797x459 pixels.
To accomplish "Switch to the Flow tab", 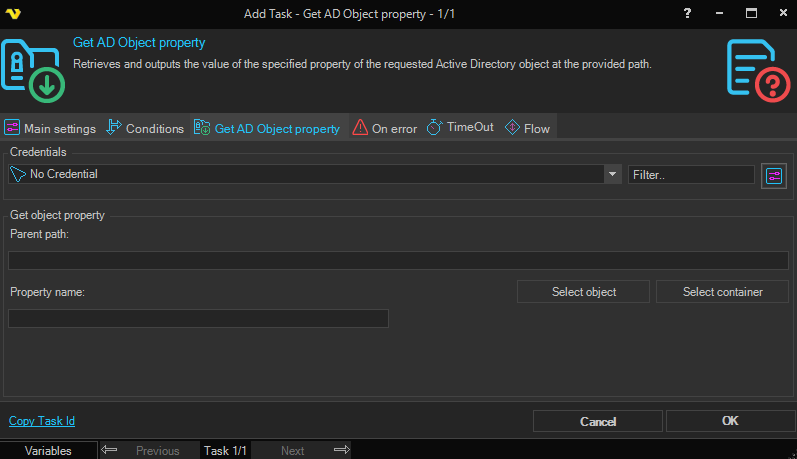I will click(527, 128).
